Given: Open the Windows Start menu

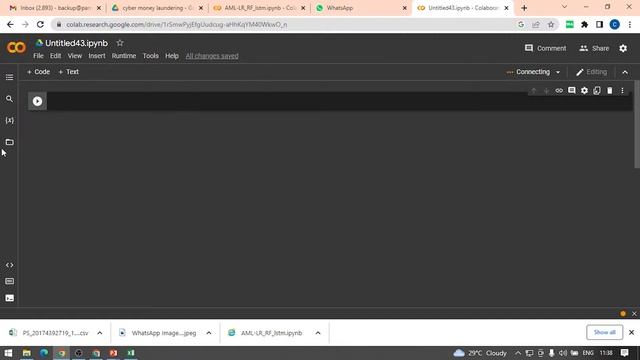Looking at the screenshot, I should tap(8, 353).
